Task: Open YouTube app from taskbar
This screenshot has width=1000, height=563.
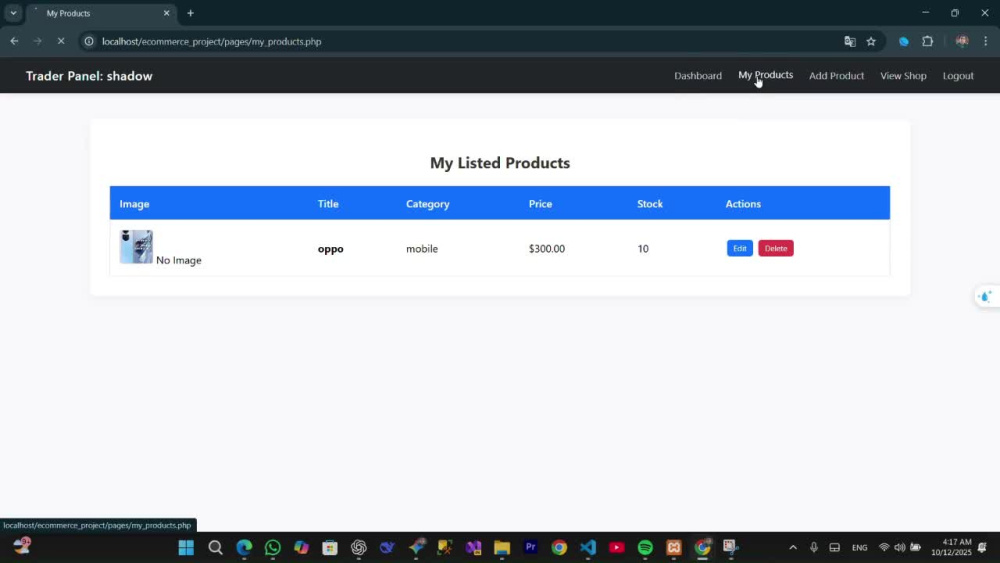Action: click(617, 548)
